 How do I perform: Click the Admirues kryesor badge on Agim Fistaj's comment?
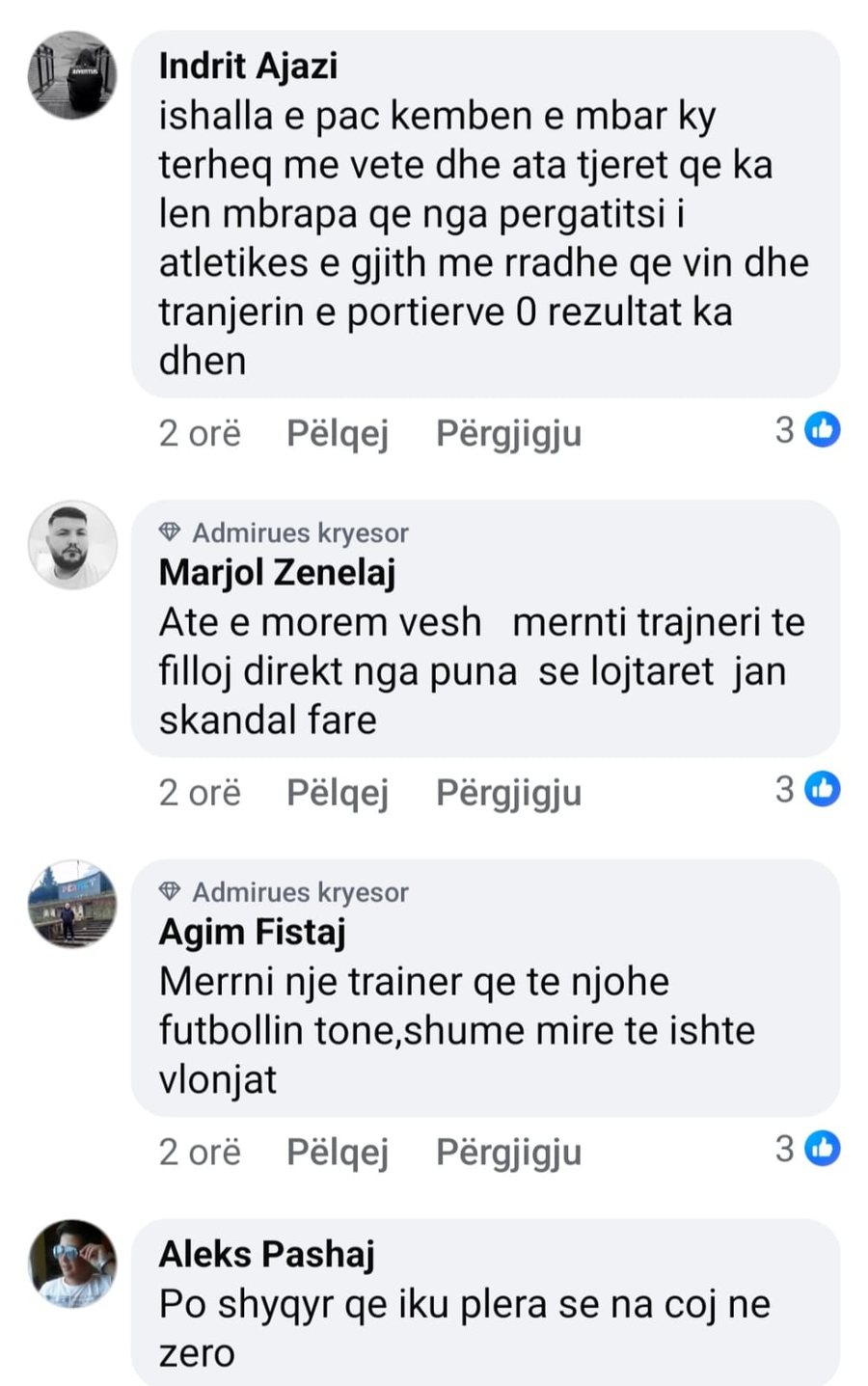pyautogui.click(x=300, y=892)
